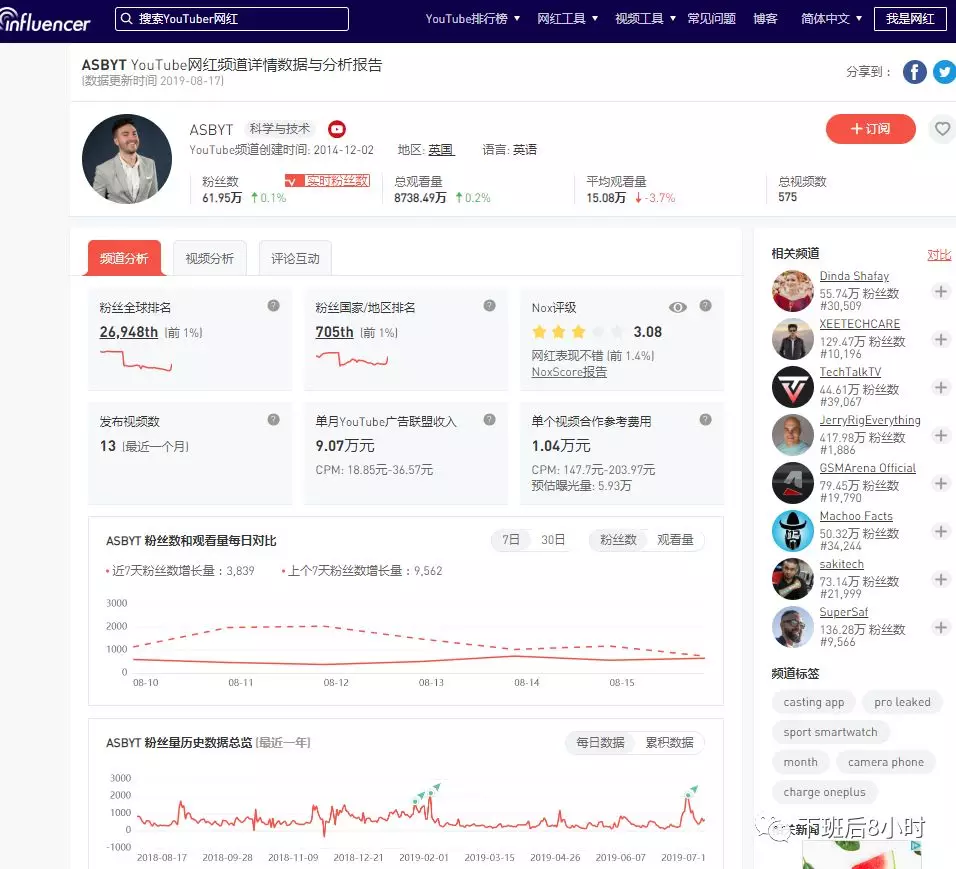Show 观看量 in daily chart

coord(675,540)
